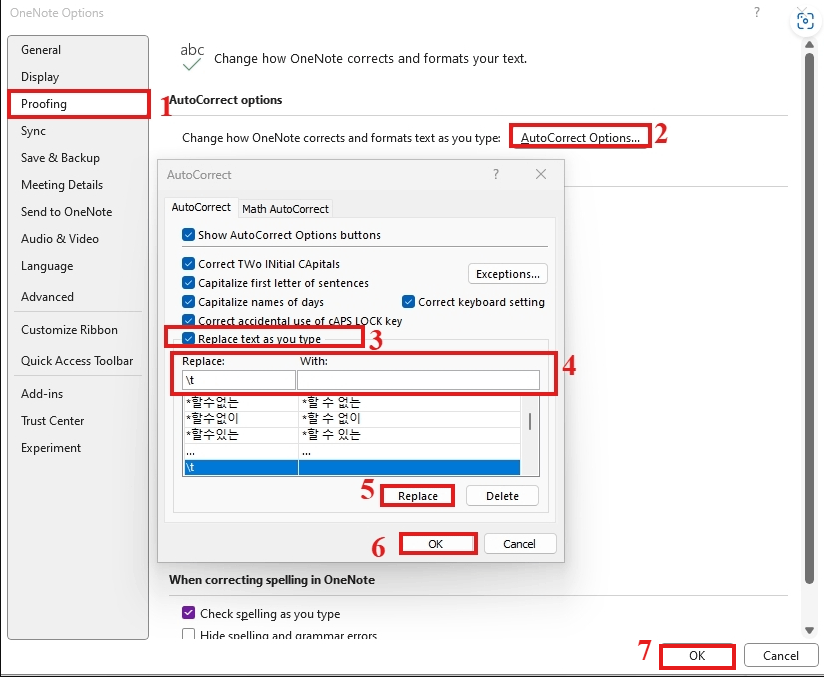This screenshot has height=677, width=824.
Task: Cancel the AutoCorrect dialog
Action: (x=519, y=543)
